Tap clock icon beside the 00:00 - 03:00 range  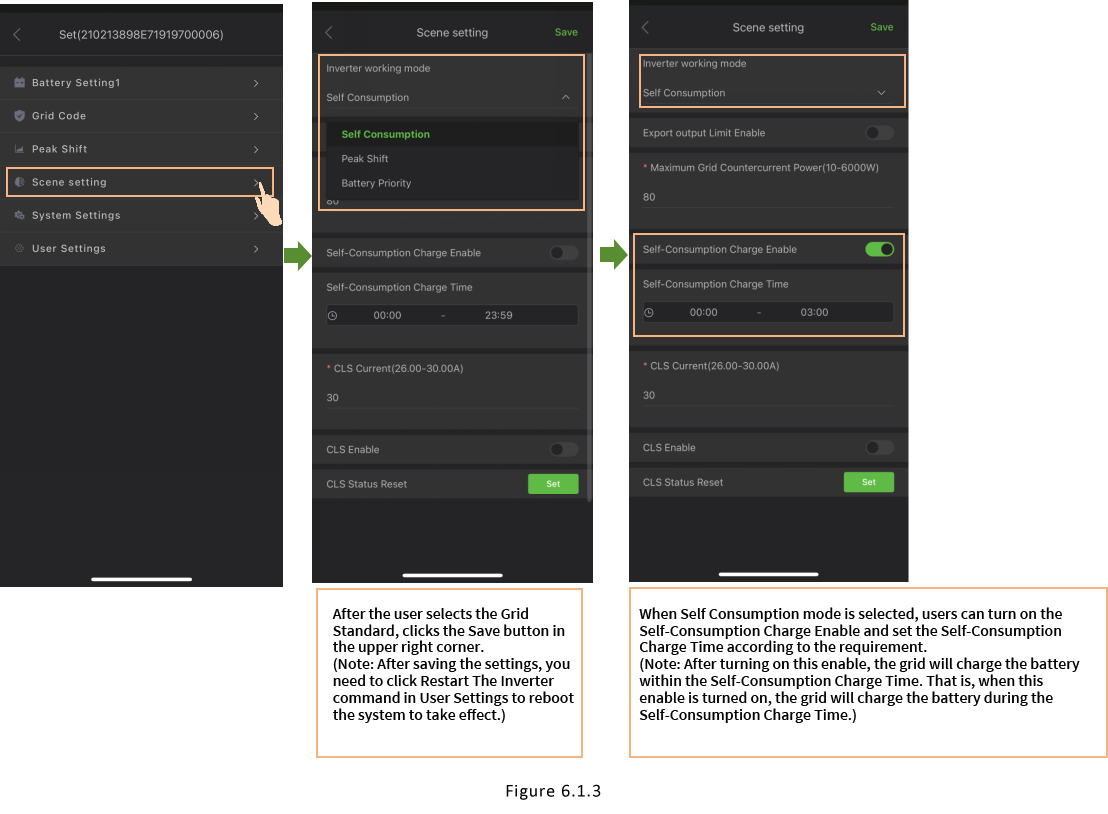[649, 312]
